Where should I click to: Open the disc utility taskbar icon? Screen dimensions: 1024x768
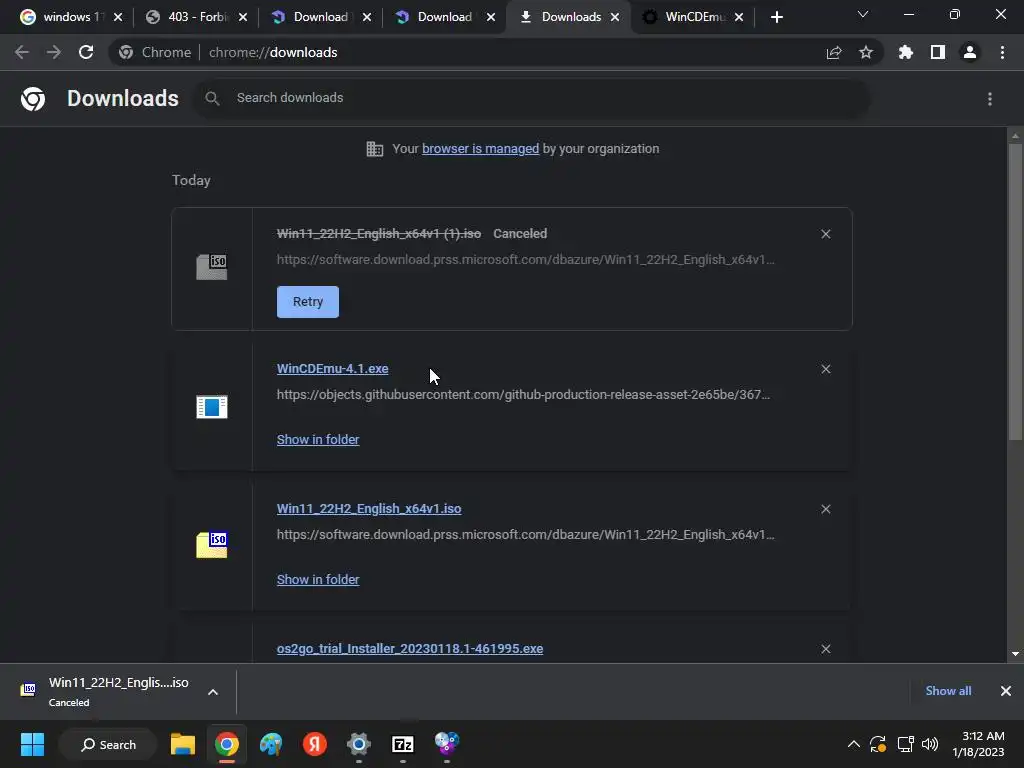click(x=447, y=744)
